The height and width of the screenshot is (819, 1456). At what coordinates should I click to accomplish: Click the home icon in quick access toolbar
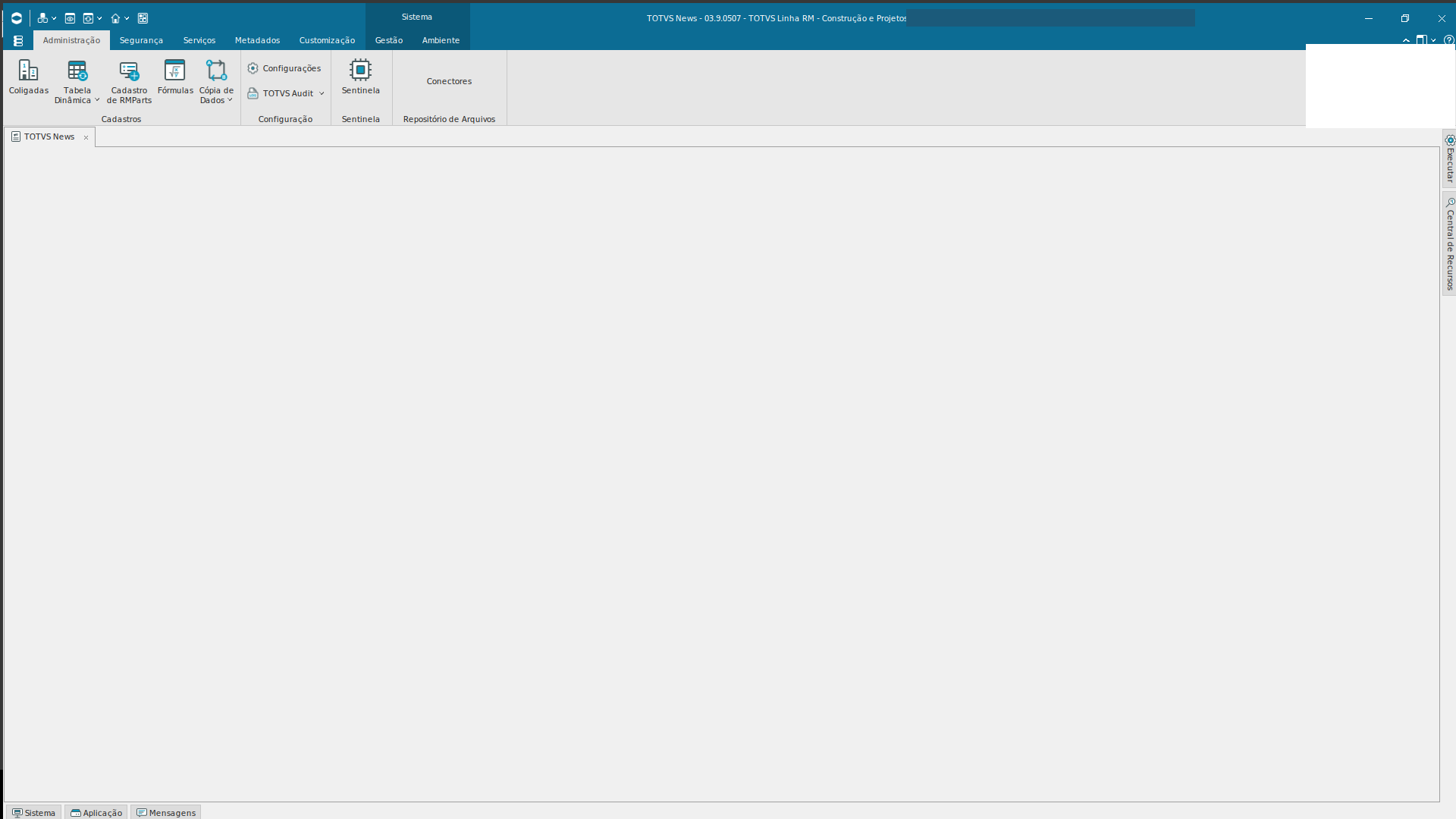coord(115,18)
